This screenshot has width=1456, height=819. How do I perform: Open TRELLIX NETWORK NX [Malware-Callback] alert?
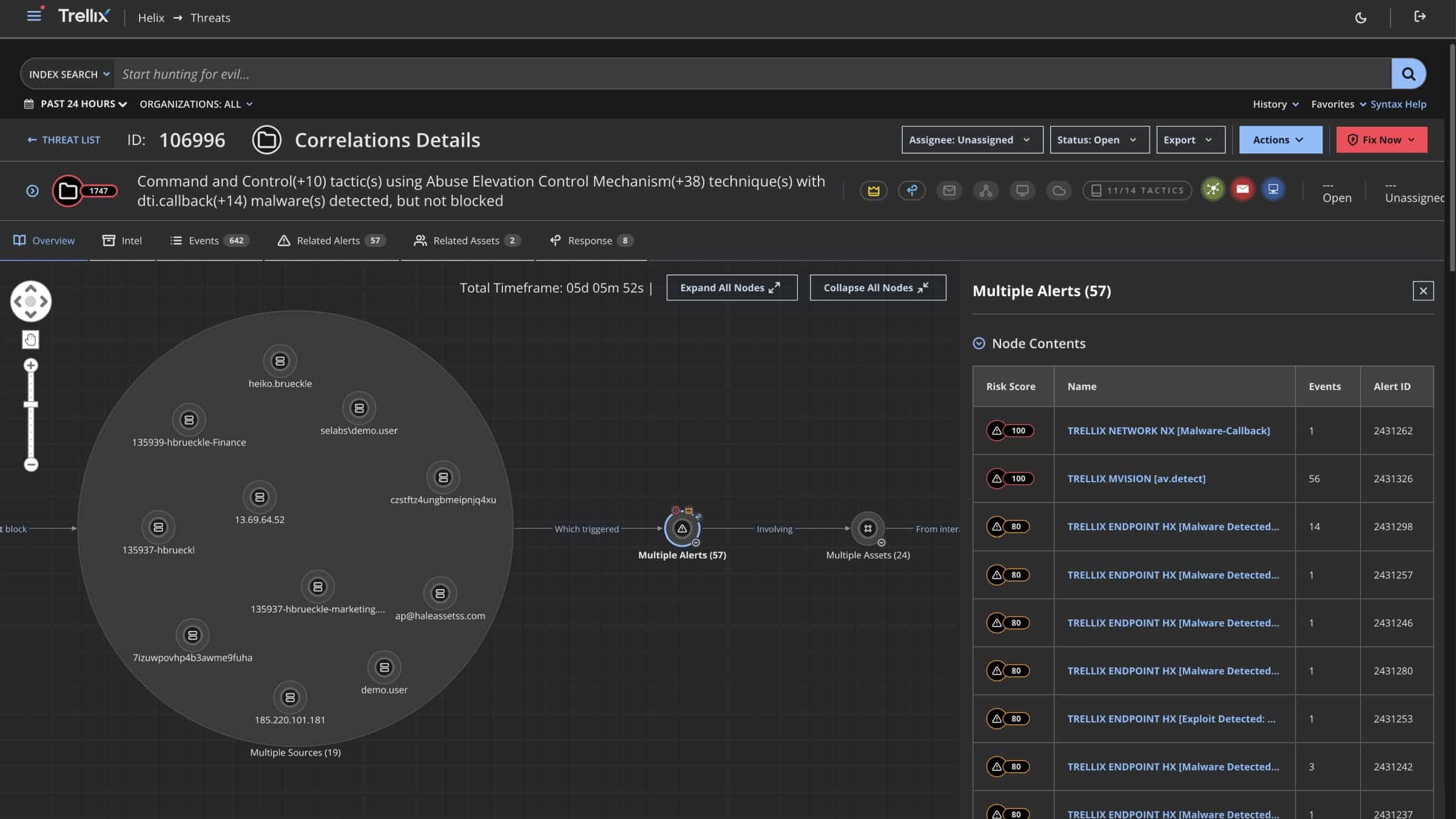[1168, 431]
